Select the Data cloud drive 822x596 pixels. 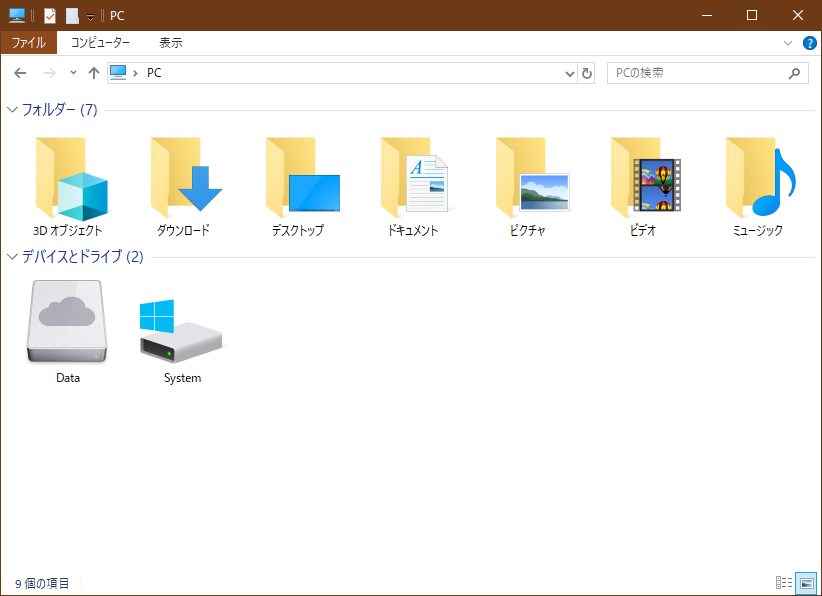tap(67, 323)
